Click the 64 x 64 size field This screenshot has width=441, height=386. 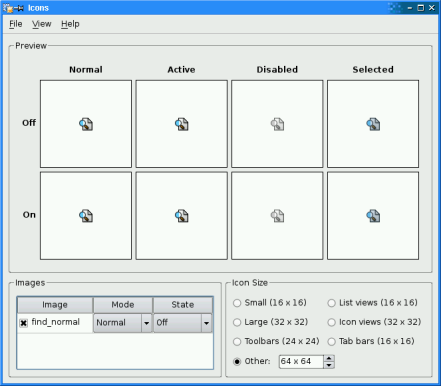(x=301, y=361)
